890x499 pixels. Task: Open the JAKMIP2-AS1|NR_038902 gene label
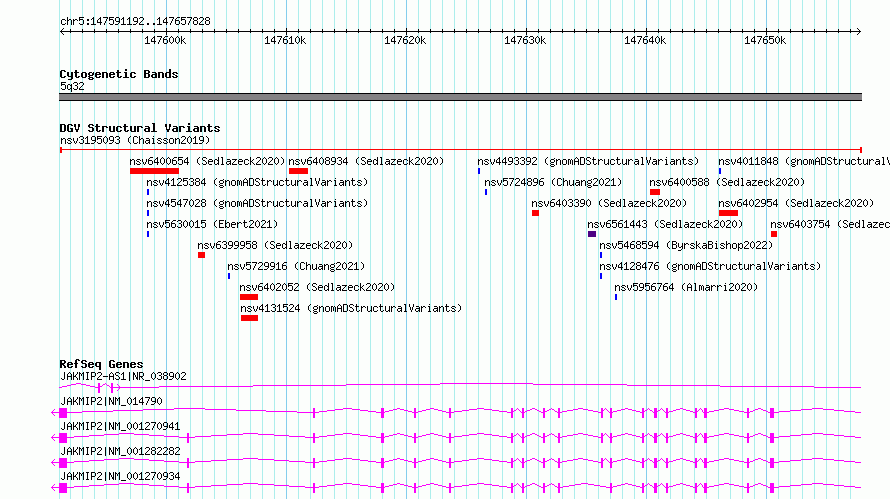123,376
